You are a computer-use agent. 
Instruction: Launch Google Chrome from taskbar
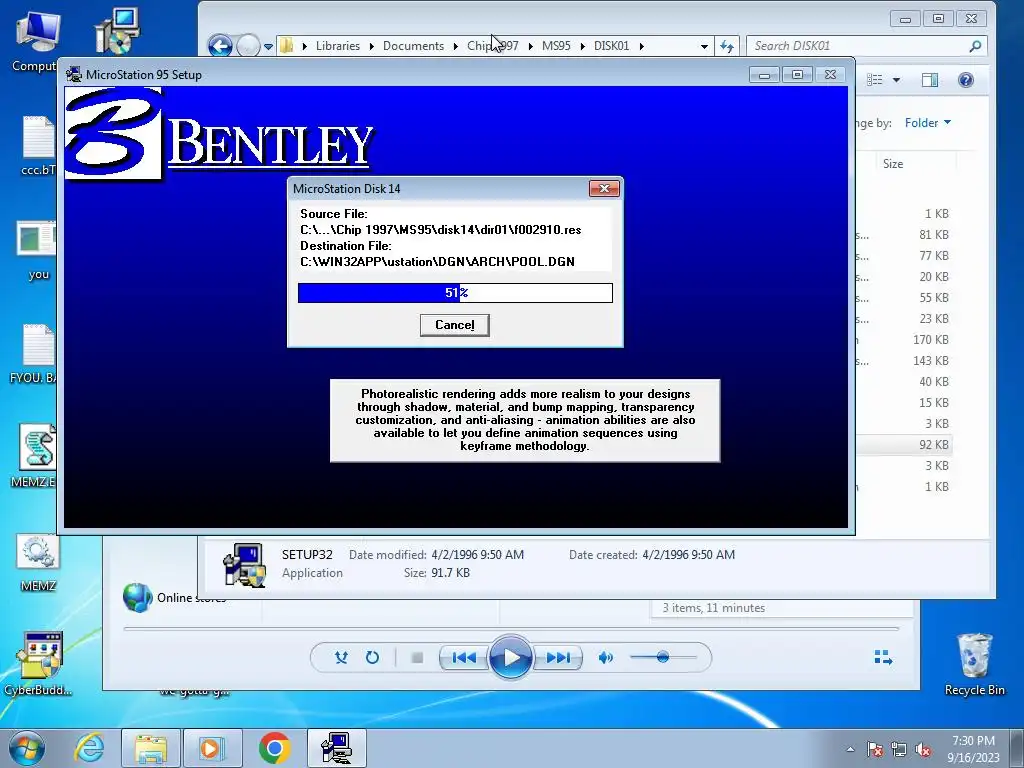(x=274, y=748)
